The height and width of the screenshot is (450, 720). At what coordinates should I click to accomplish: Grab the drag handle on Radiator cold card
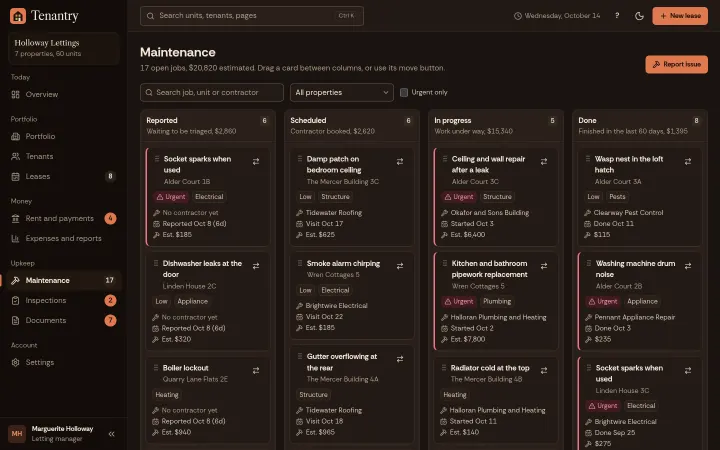point(444,368)
